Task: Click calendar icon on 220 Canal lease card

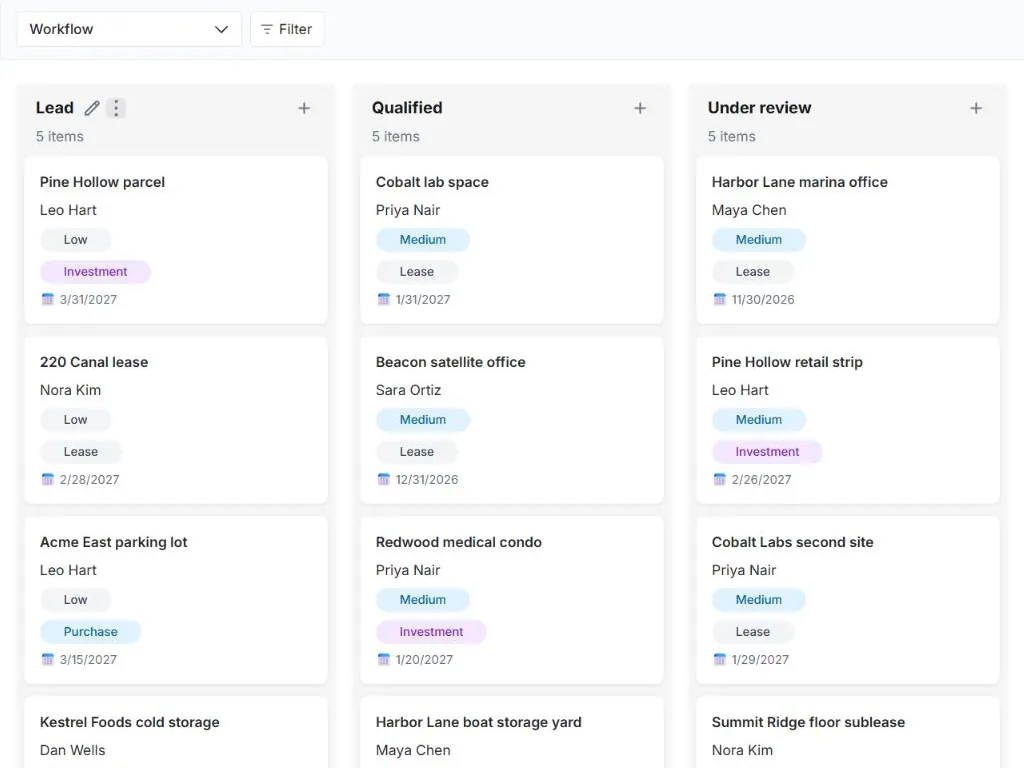Action: coord(48,479)
